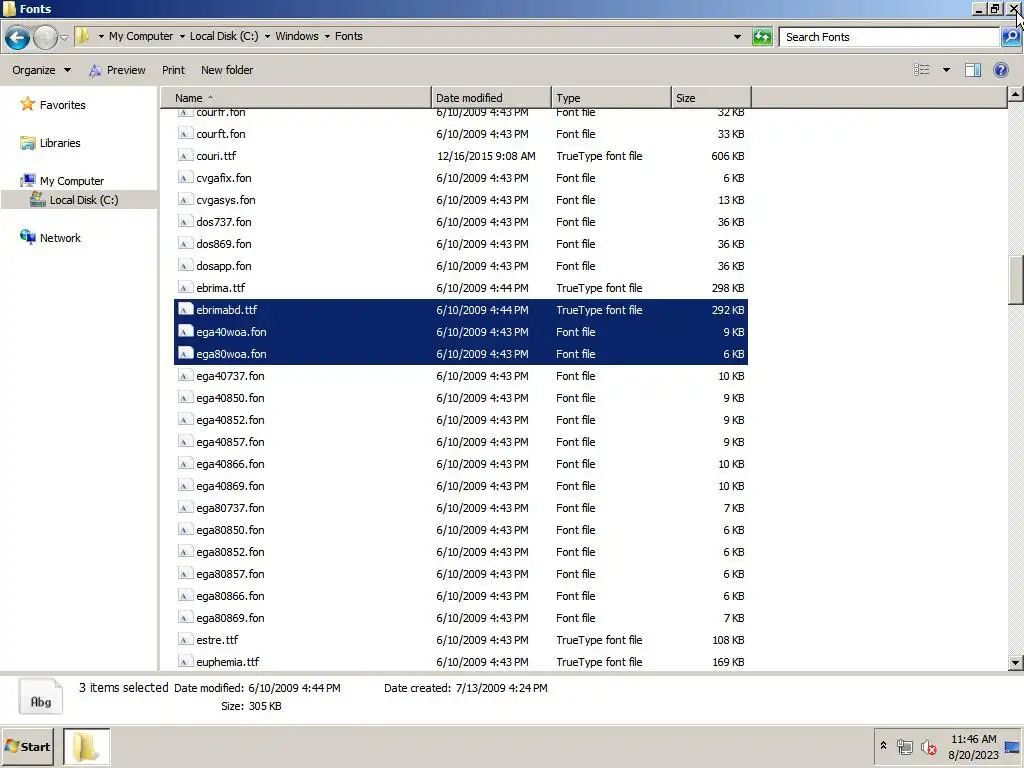Click the vertical scrollbar thumb

point(1015,280)
